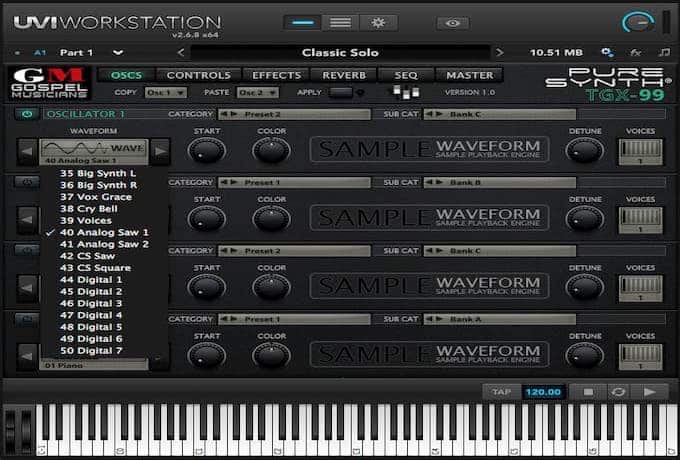The width and height of the screenshot is (680, 460).
Task: Toggle Oscillator 1 power button
Action: click(x=27, y=114)
